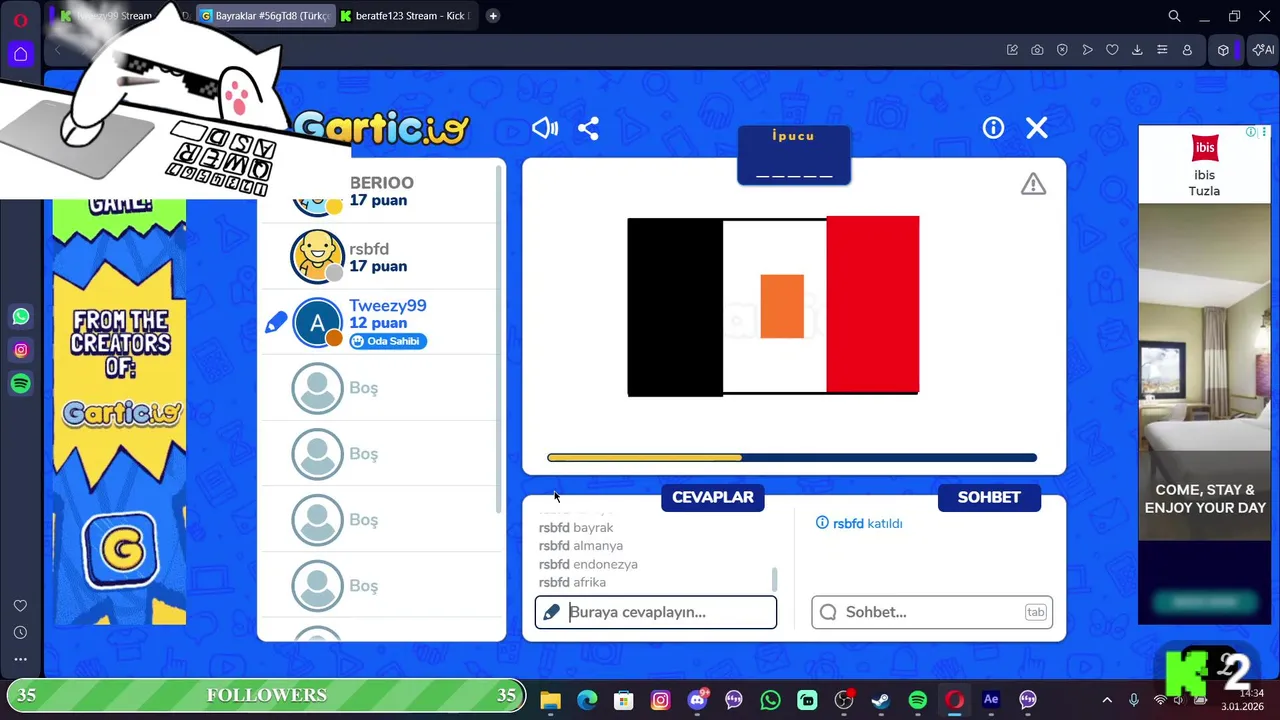
Task: Open WhatsApp in the Opera sidebar
Action: point(21,317)
